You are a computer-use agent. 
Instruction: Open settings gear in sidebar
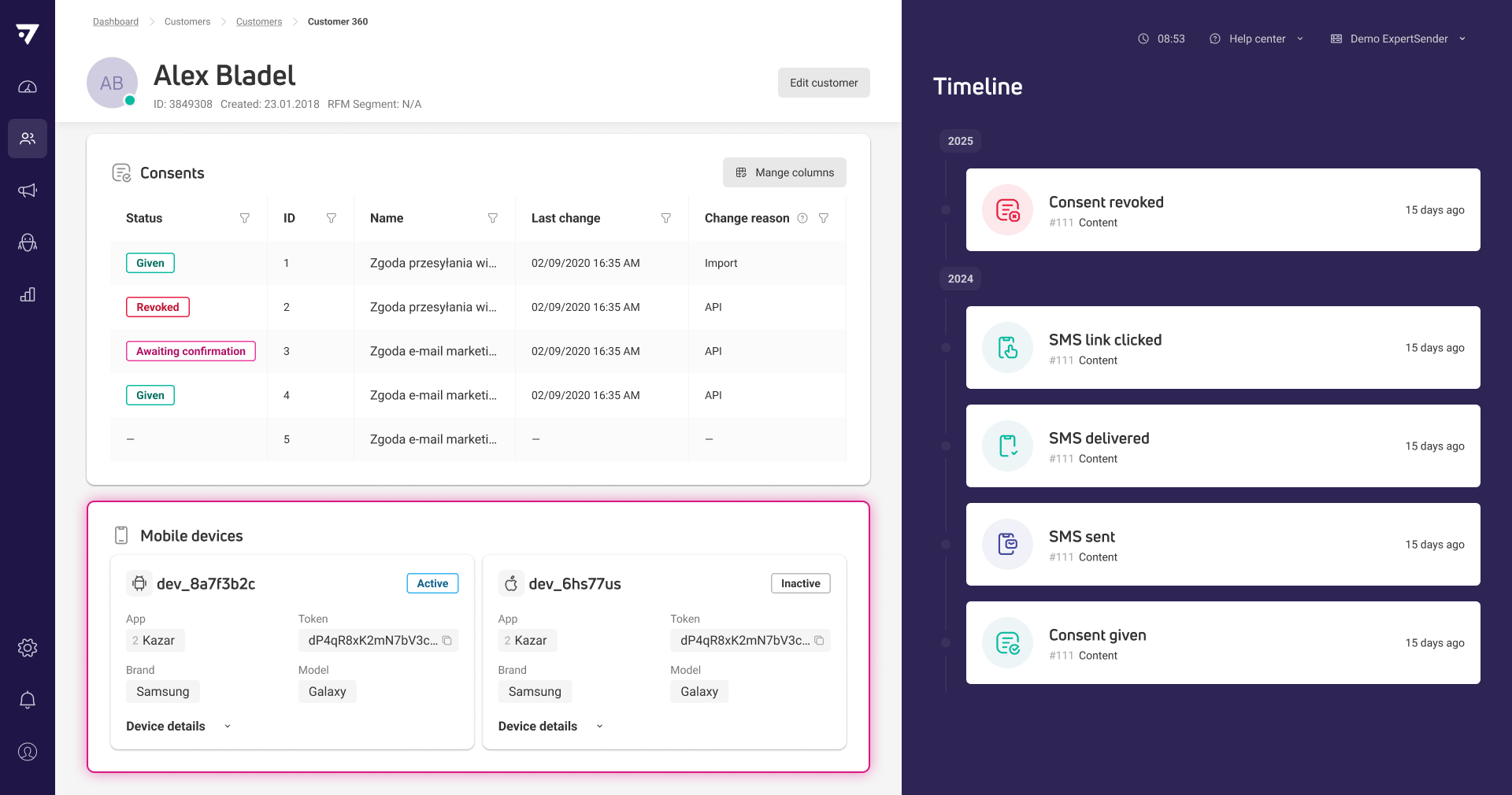coord(28,648)
